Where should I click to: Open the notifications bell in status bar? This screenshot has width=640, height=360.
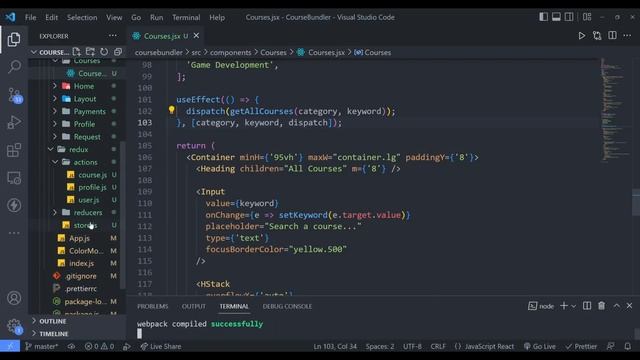pyautogui.click(x=628, y=346)
